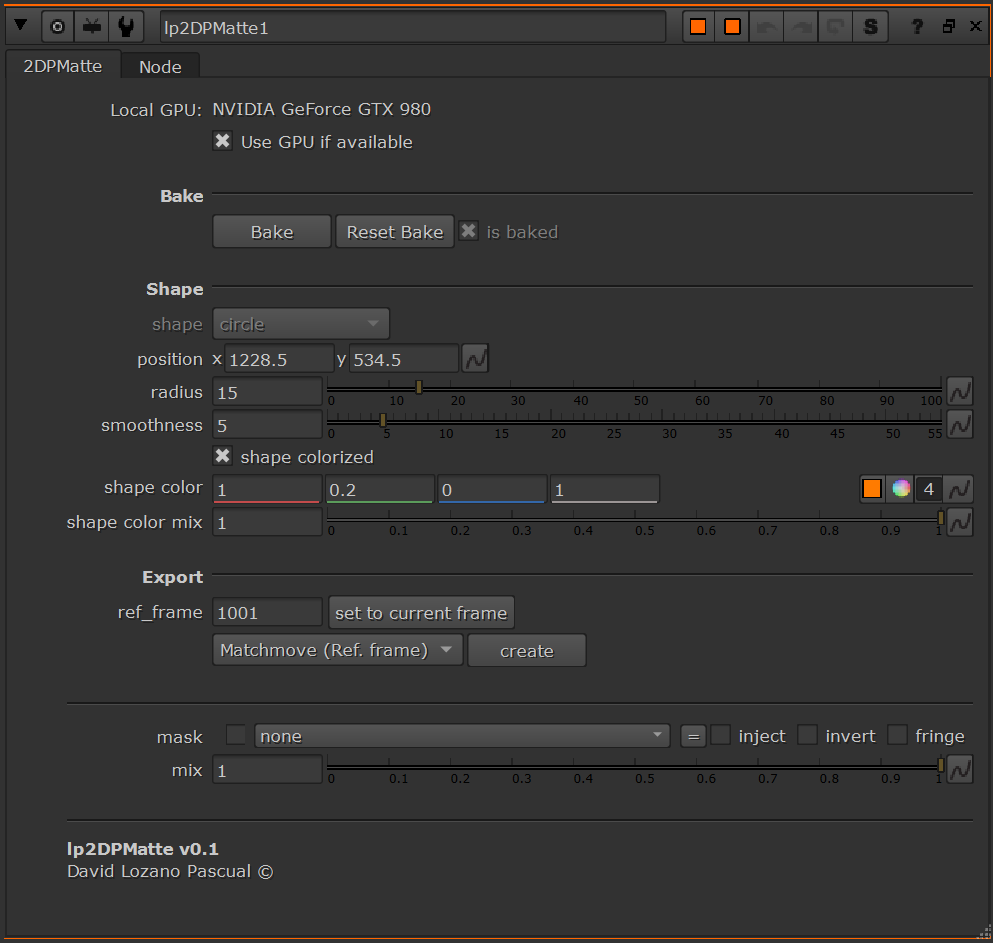Click the orange shape color swatch
993x943 pixels.
pyautogui.click(x=872, y=489)
